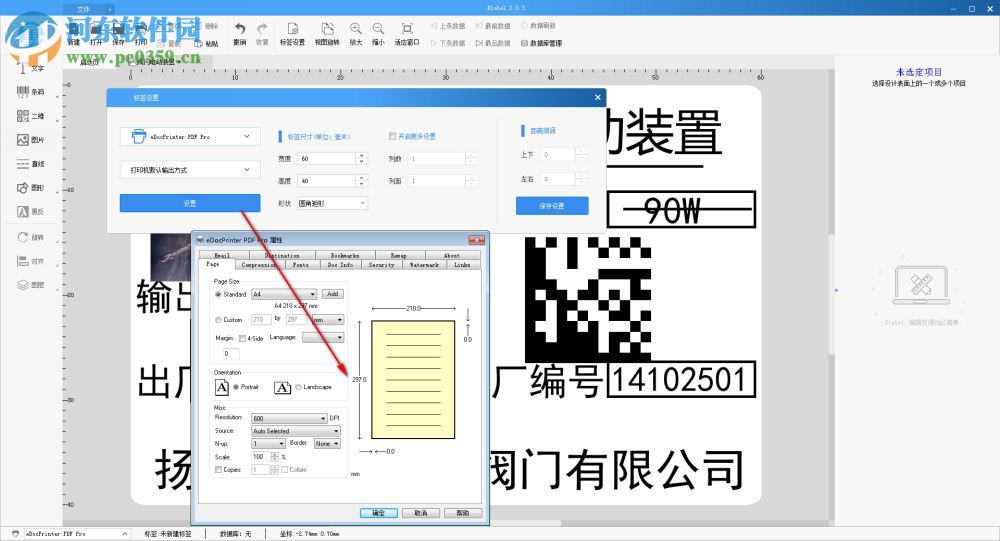Jump to last data record (最后数据)

coord(493,43)
